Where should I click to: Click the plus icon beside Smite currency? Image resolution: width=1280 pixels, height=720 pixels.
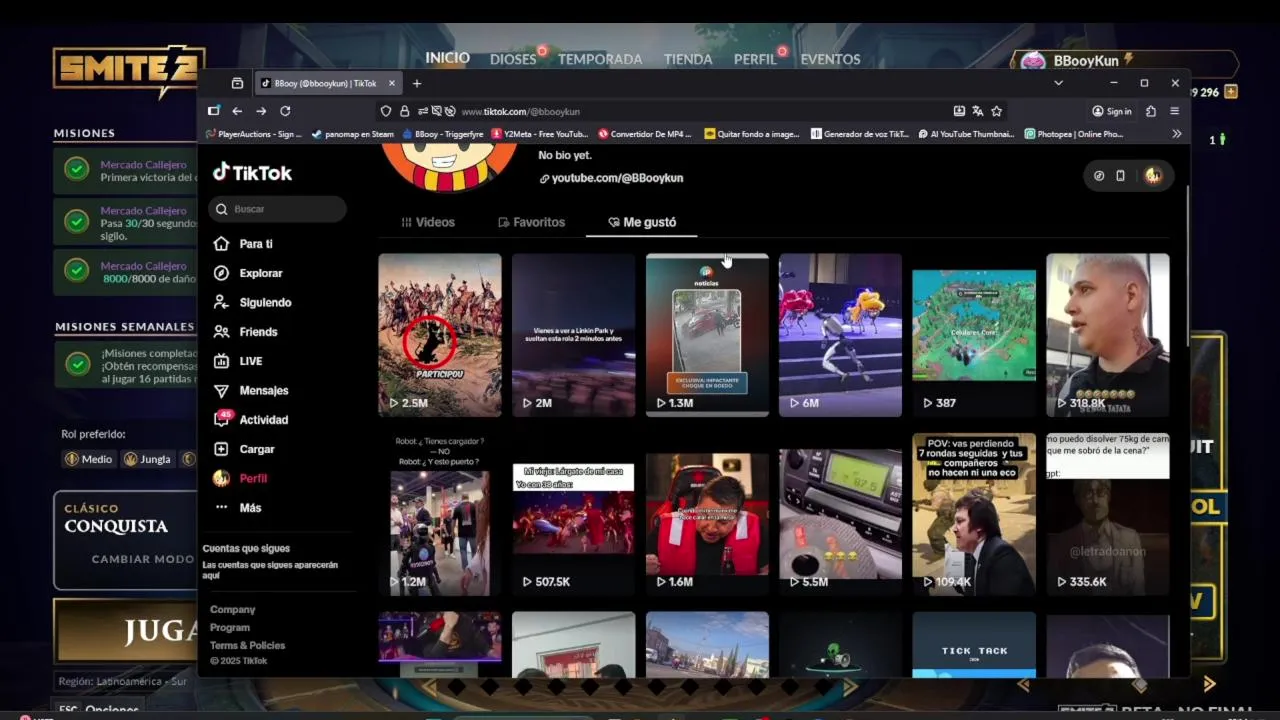click(x=1231, y=92)
